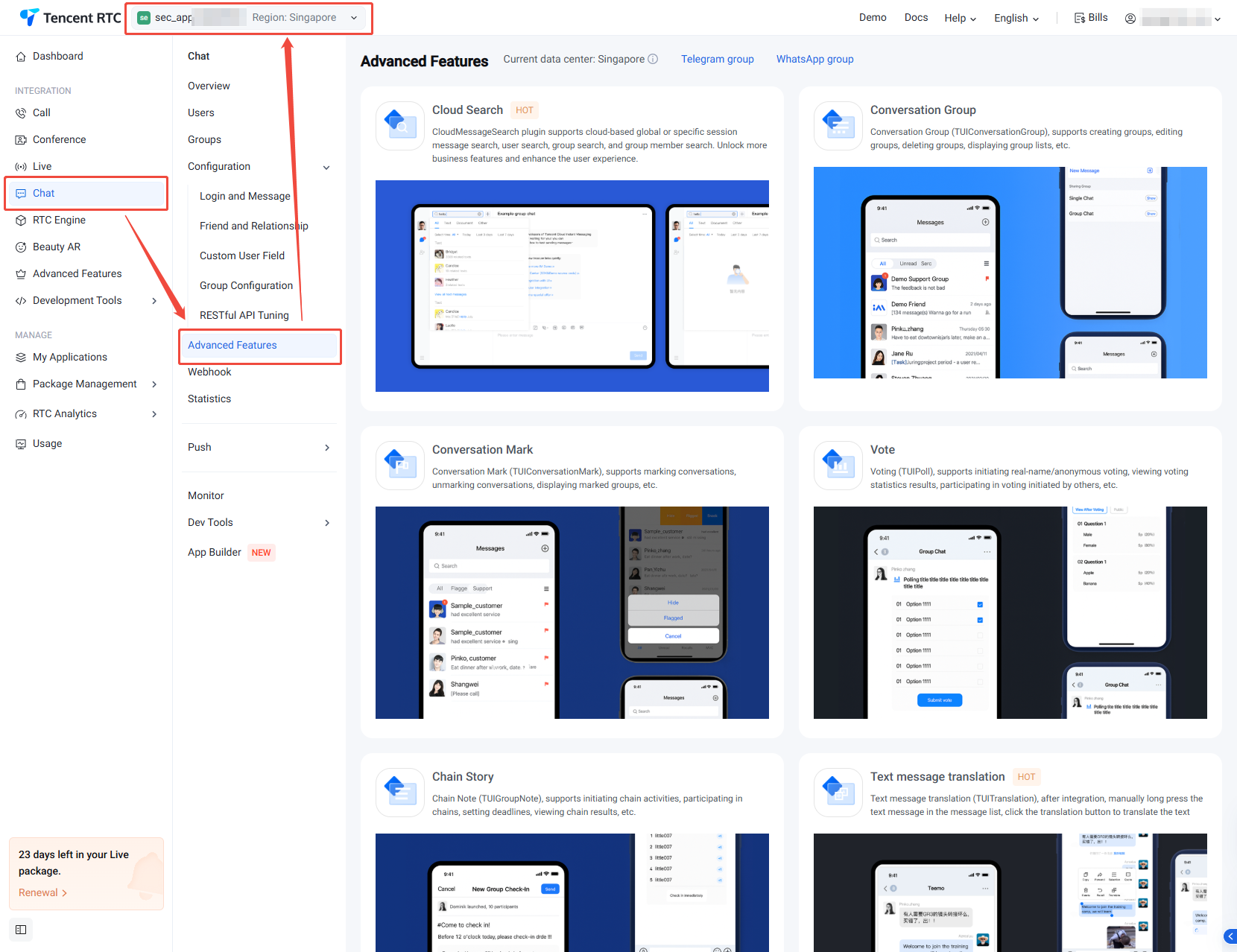The height and width of the screenshot is (952, 1237).
Task: Collapse the Configuration submenu
Action: (x=326, y=168)
